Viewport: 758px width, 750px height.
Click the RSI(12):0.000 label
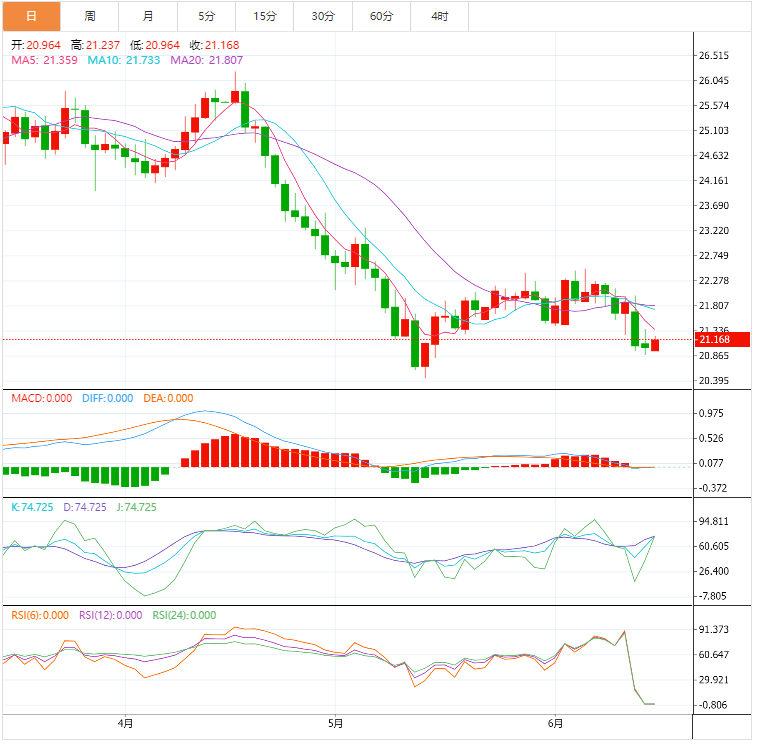click(111, 616)
